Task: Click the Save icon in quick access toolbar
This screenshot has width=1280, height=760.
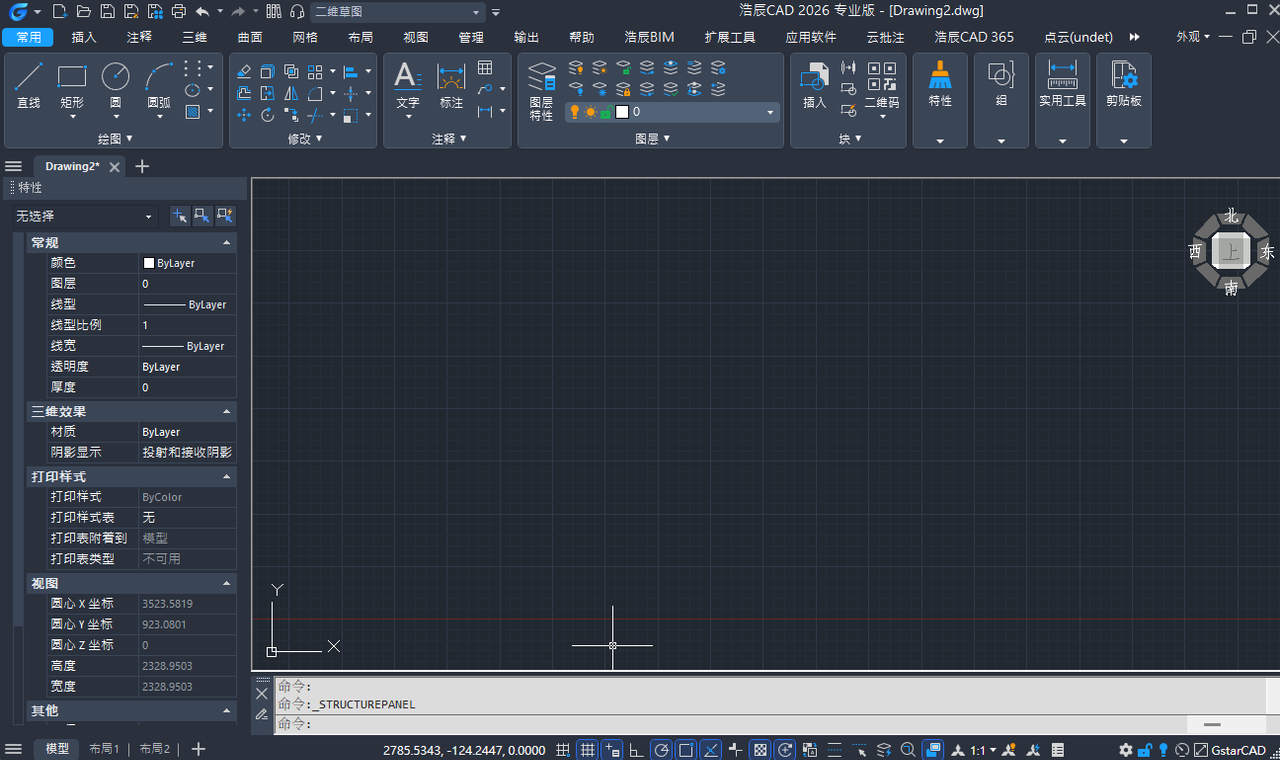Action: coord(108,11)
